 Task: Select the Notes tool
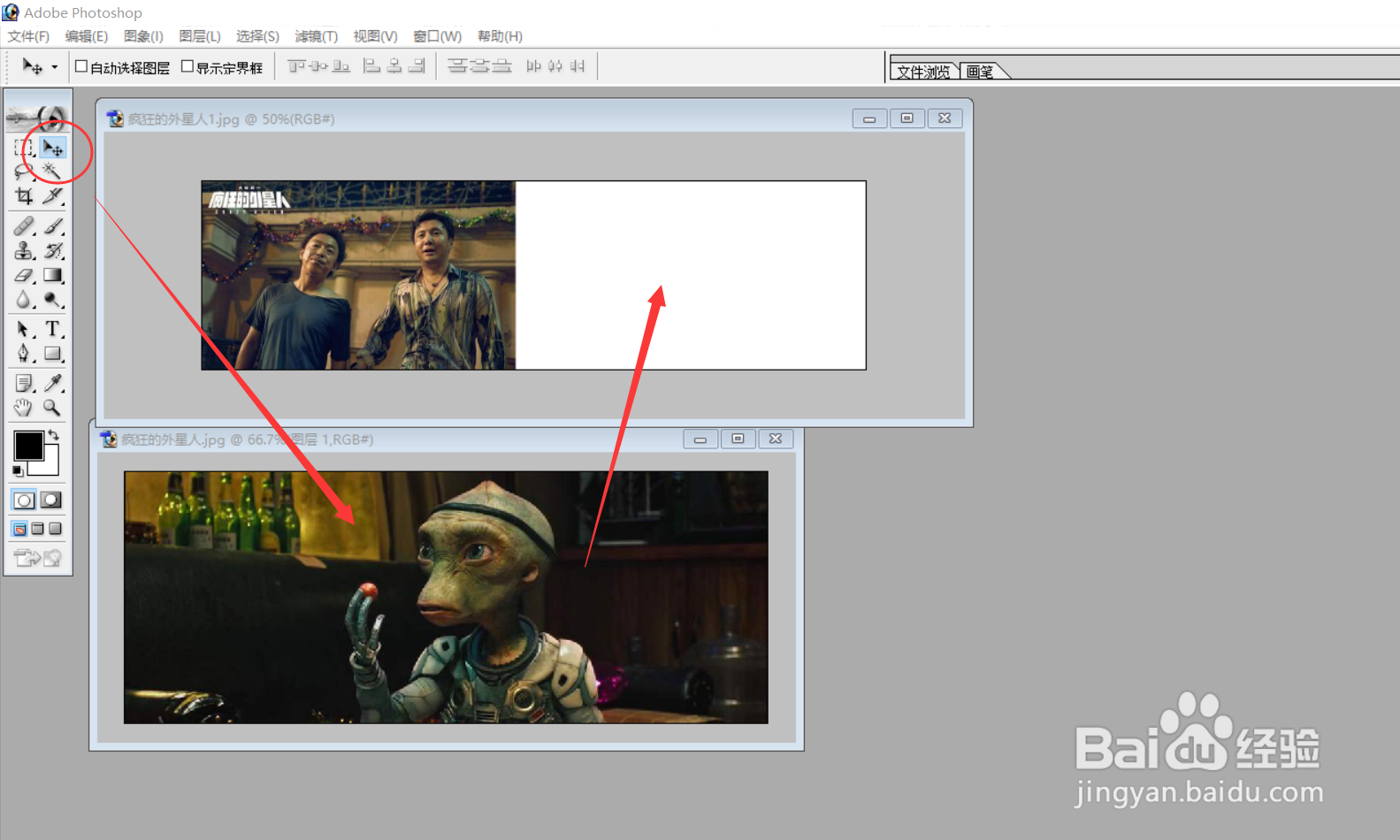click(x=24, y=384)
